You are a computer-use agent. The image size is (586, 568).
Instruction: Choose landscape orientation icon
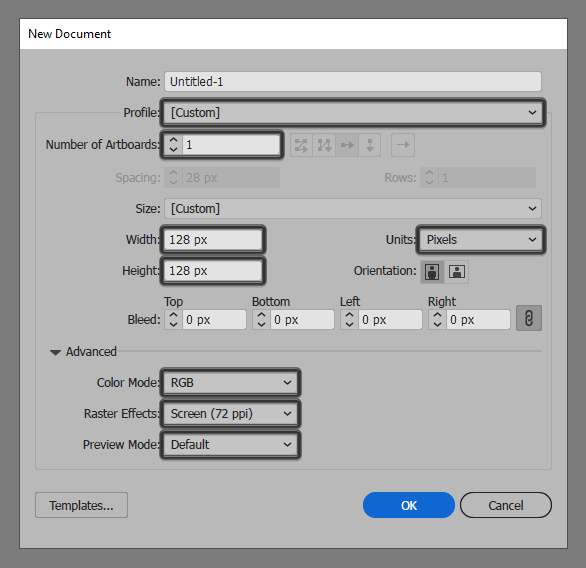[457, 271]
